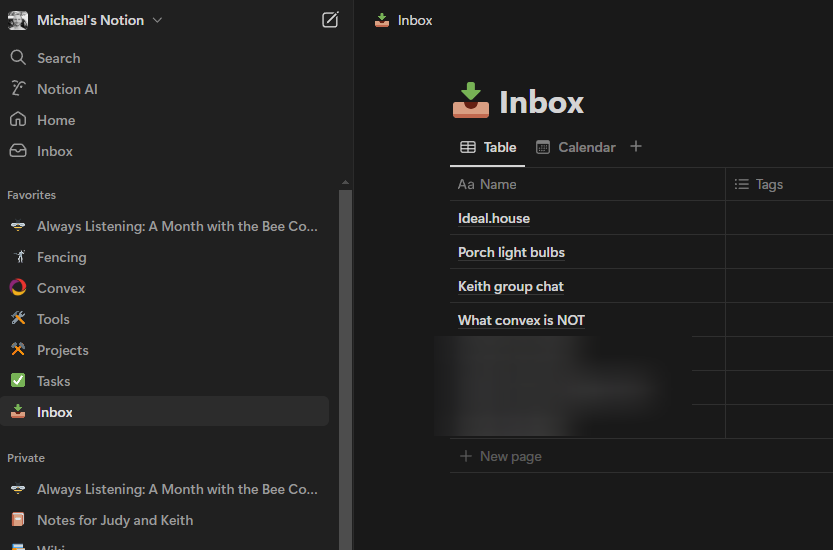Switch to the Calendar view tab
833x550 pixels.
click(576, 147)
